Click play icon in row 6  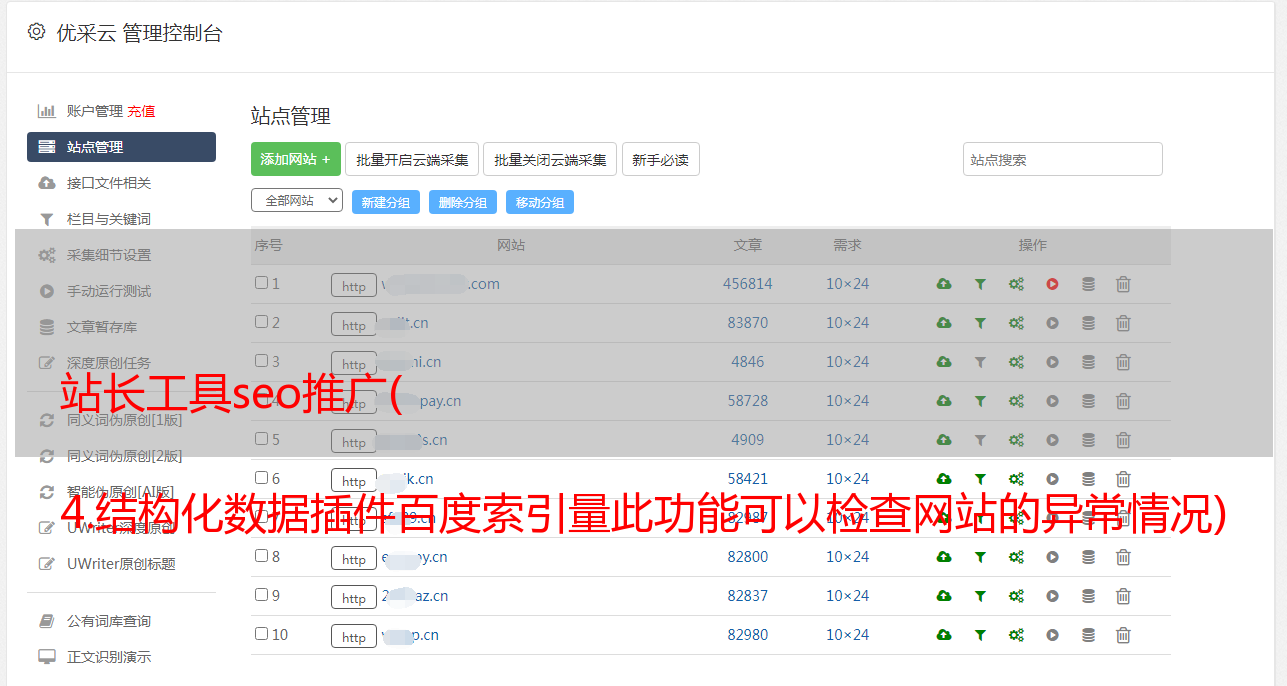click(x=1052, y=479)
